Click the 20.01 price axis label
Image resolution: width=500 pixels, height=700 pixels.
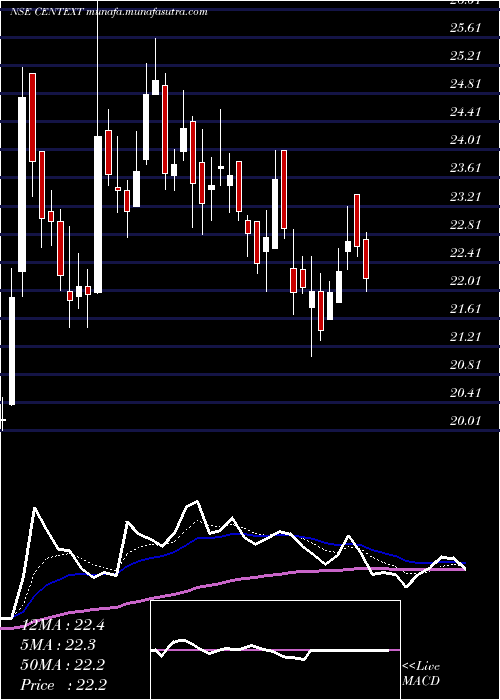pyautogui.click(x=465, y=421)
